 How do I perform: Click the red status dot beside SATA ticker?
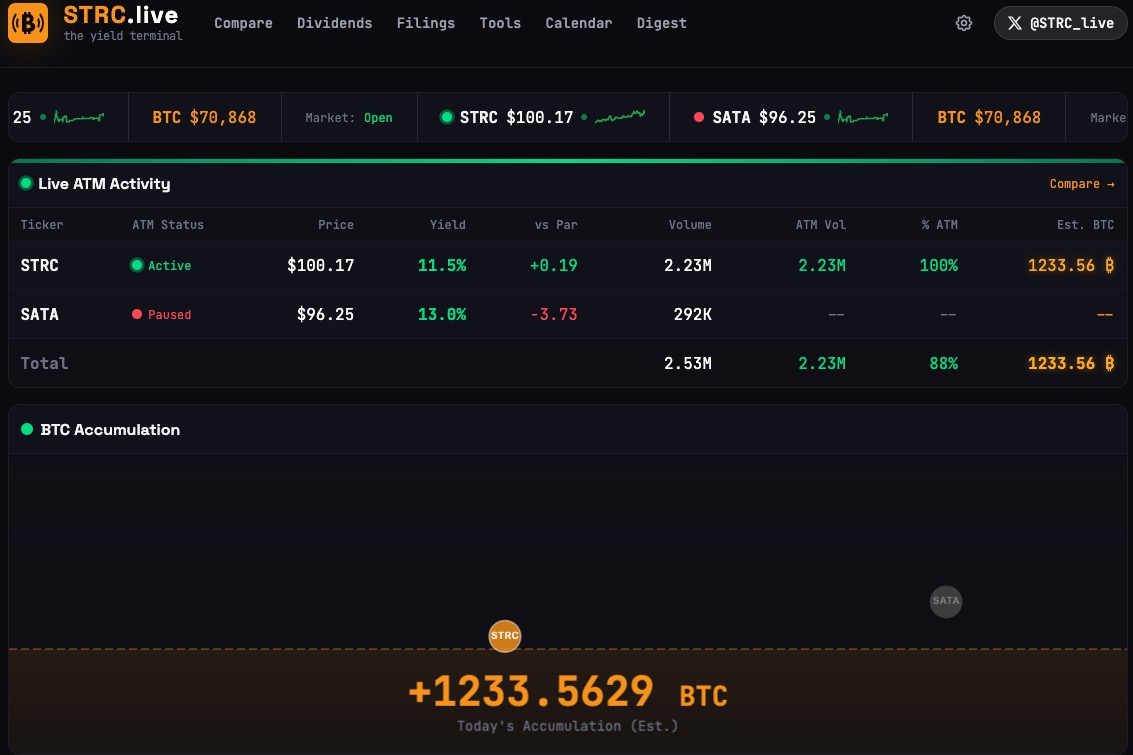point(699,117)
